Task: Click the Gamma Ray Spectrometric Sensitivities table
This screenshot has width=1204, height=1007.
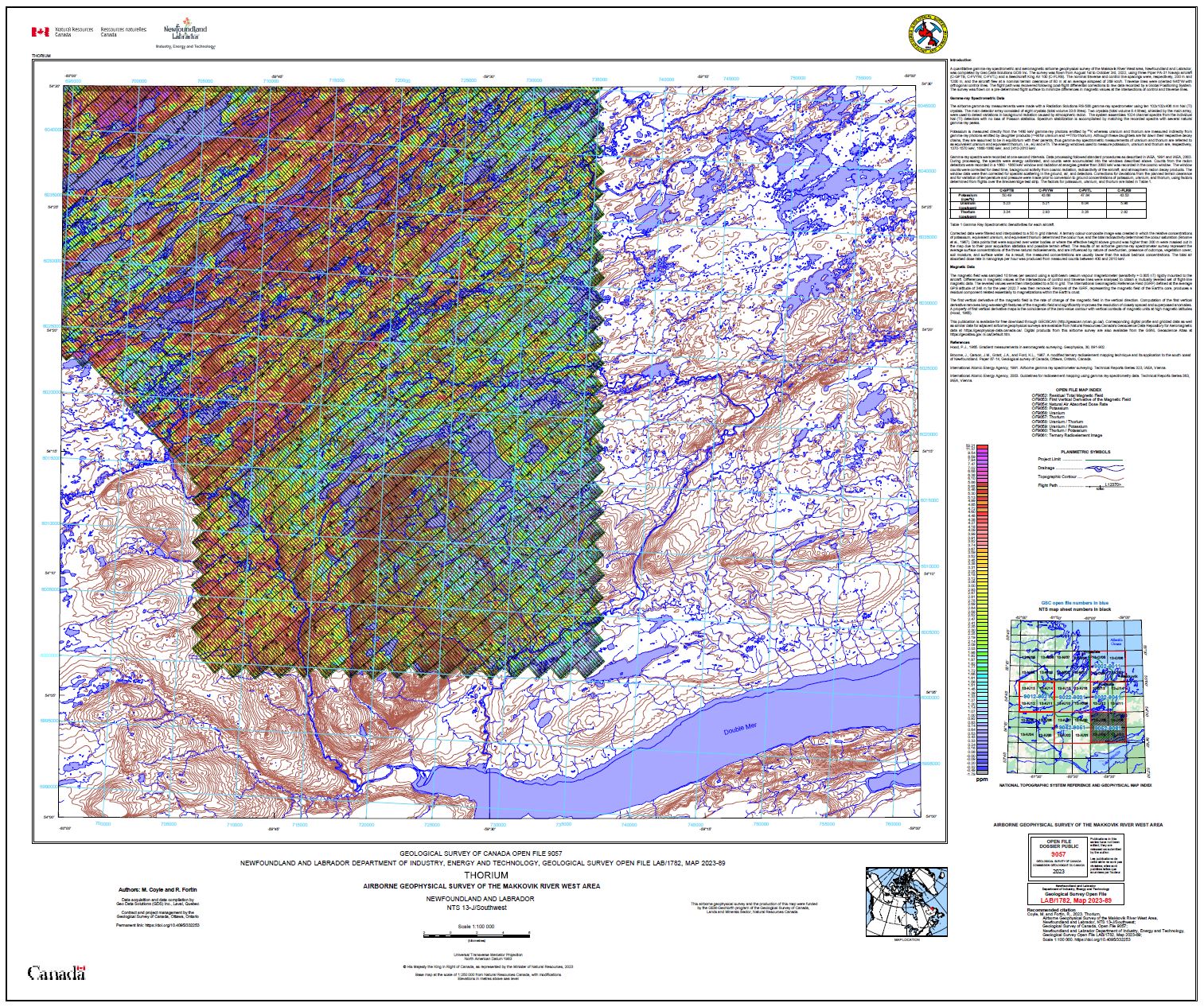Action: point(1048,202)
